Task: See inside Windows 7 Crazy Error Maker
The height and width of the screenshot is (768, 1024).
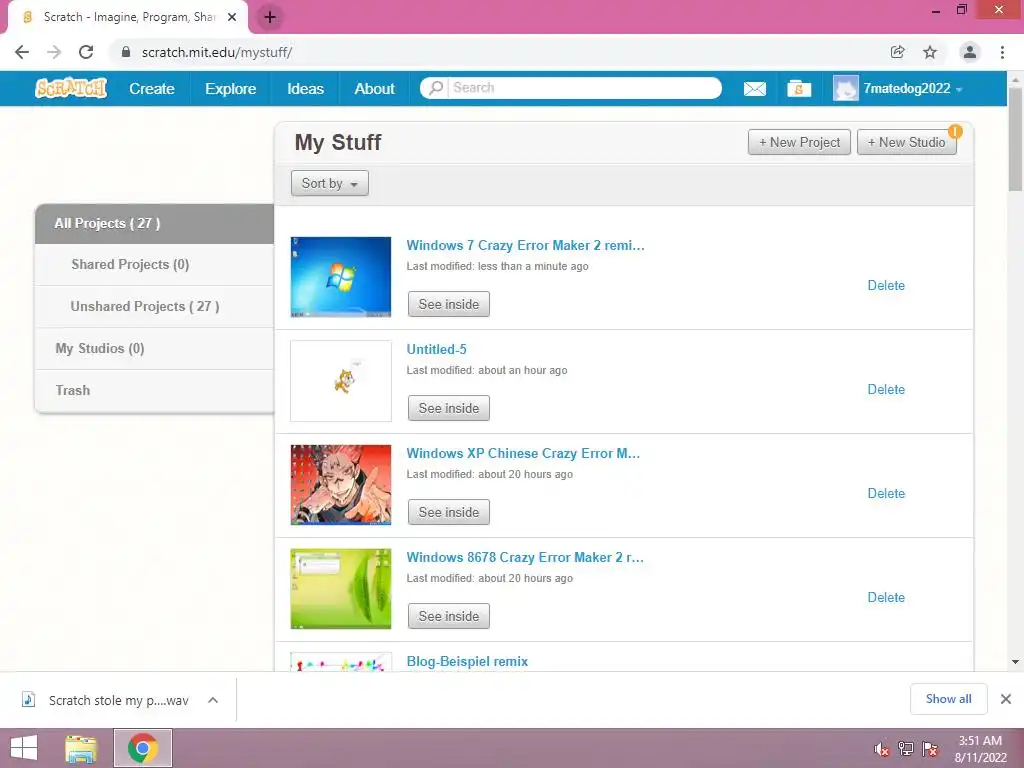Action: (449, 304)
